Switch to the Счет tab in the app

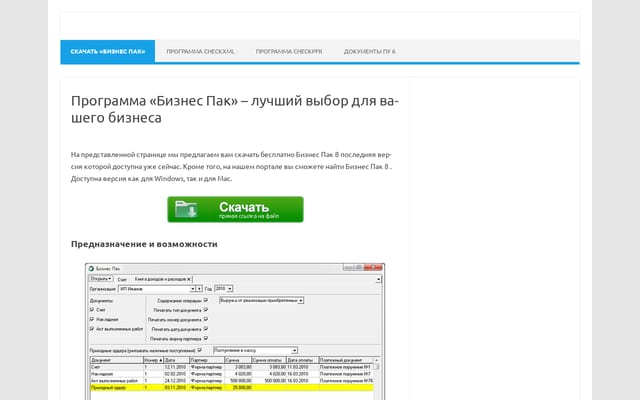tap(122, 280)
